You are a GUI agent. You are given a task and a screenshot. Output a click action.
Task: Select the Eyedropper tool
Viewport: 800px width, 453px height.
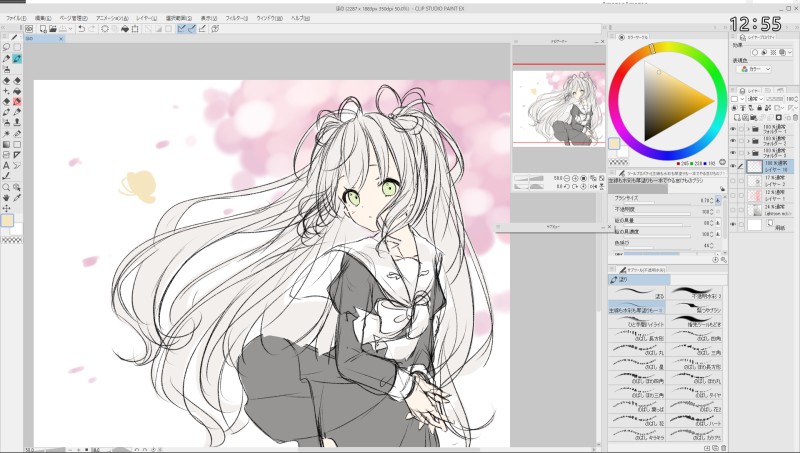pyautogui.click(x=17, y=198)
